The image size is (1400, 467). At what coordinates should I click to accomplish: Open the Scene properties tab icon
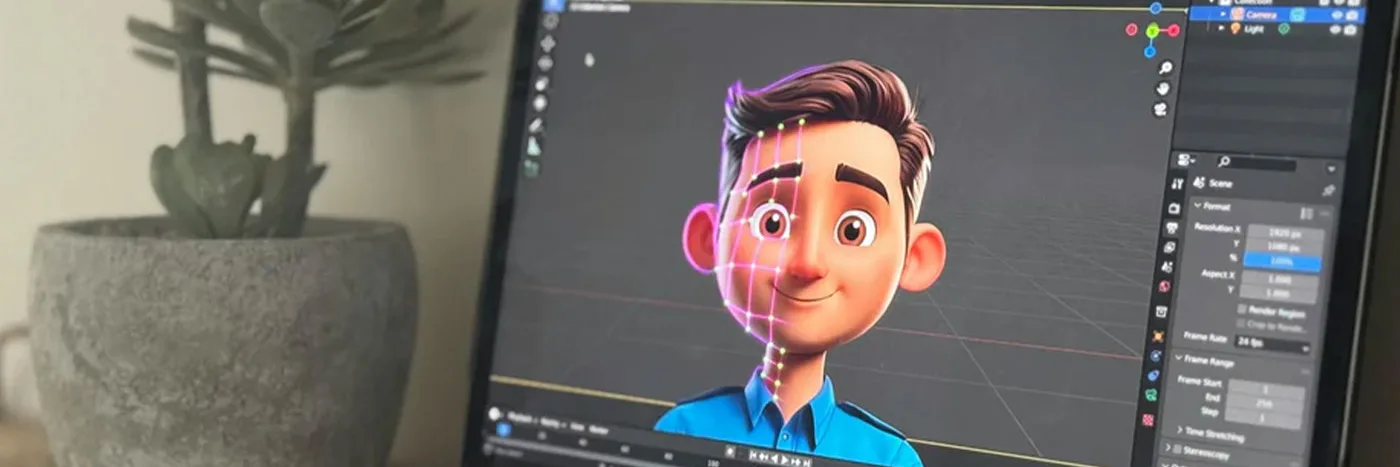(1166, 267)
